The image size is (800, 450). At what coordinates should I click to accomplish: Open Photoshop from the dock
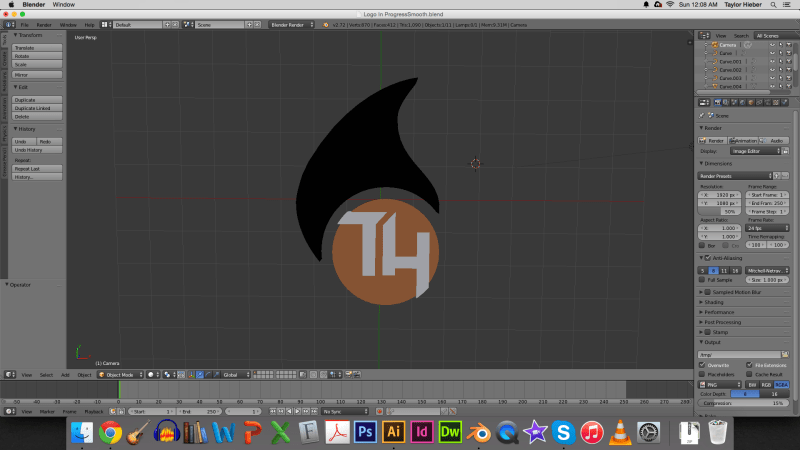coord(365,432)
